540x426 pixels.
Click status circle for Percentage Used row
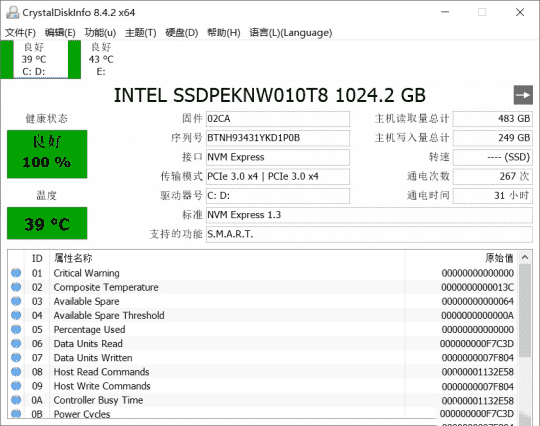pyautogui.click(x=16, y=329)
